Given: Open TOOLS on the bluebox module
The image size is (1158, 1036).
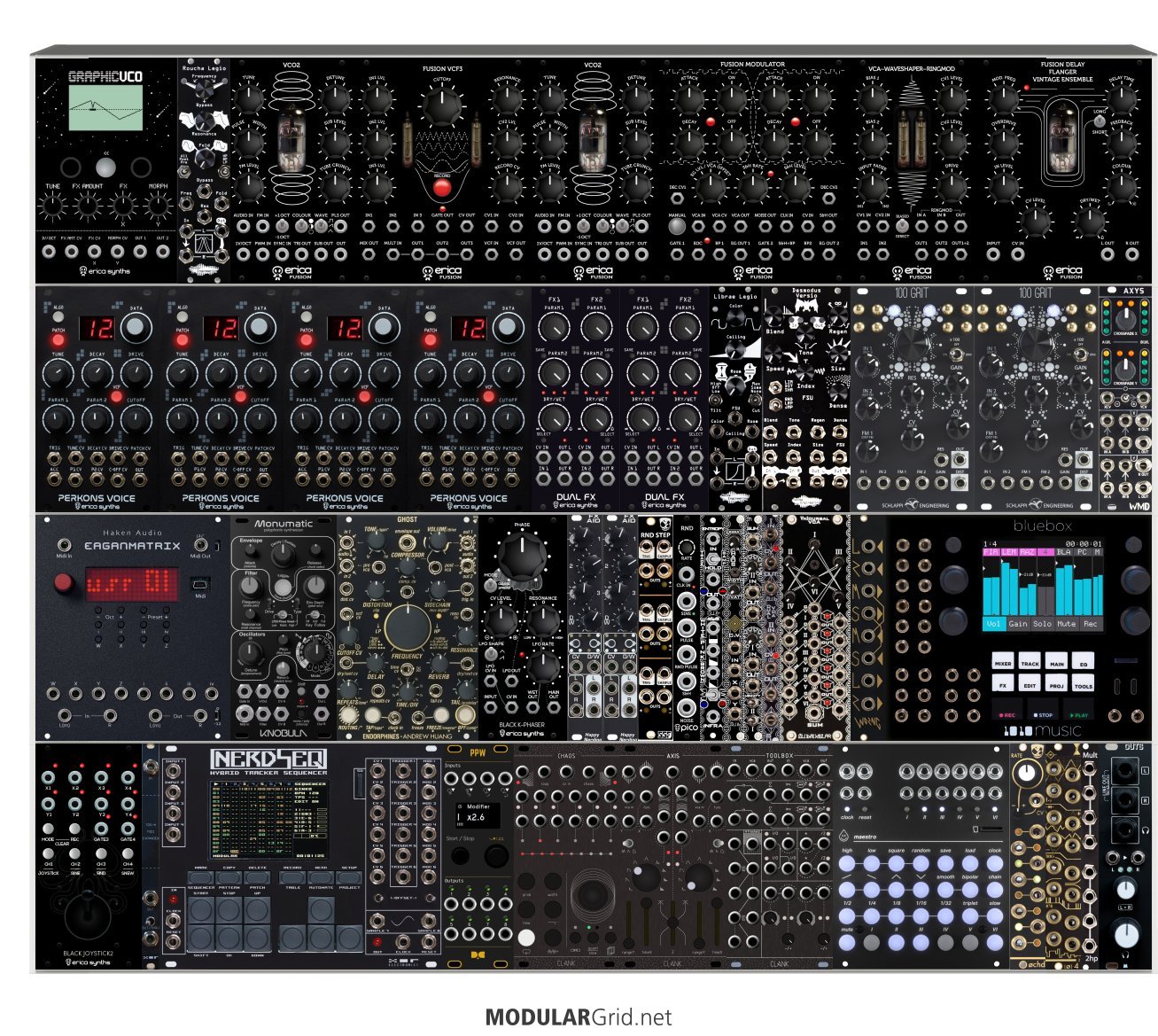Looking at the screenshot, I should [x=1083, y=682].
